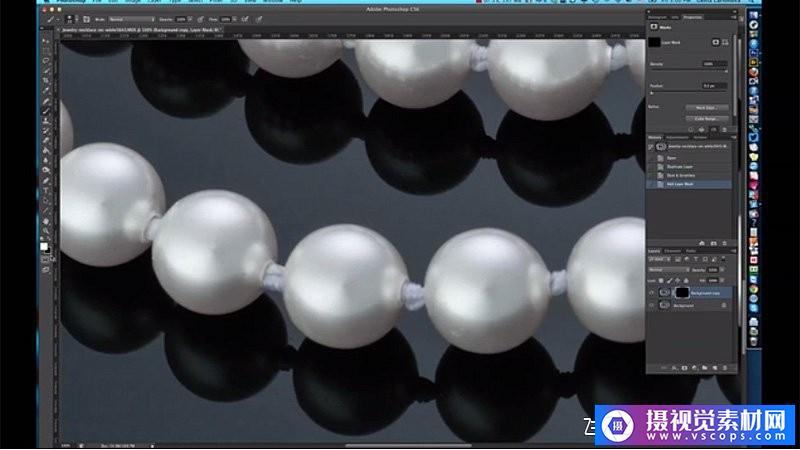
Task: Disable or enable mask in Properties panel
Action: [714, 130]
